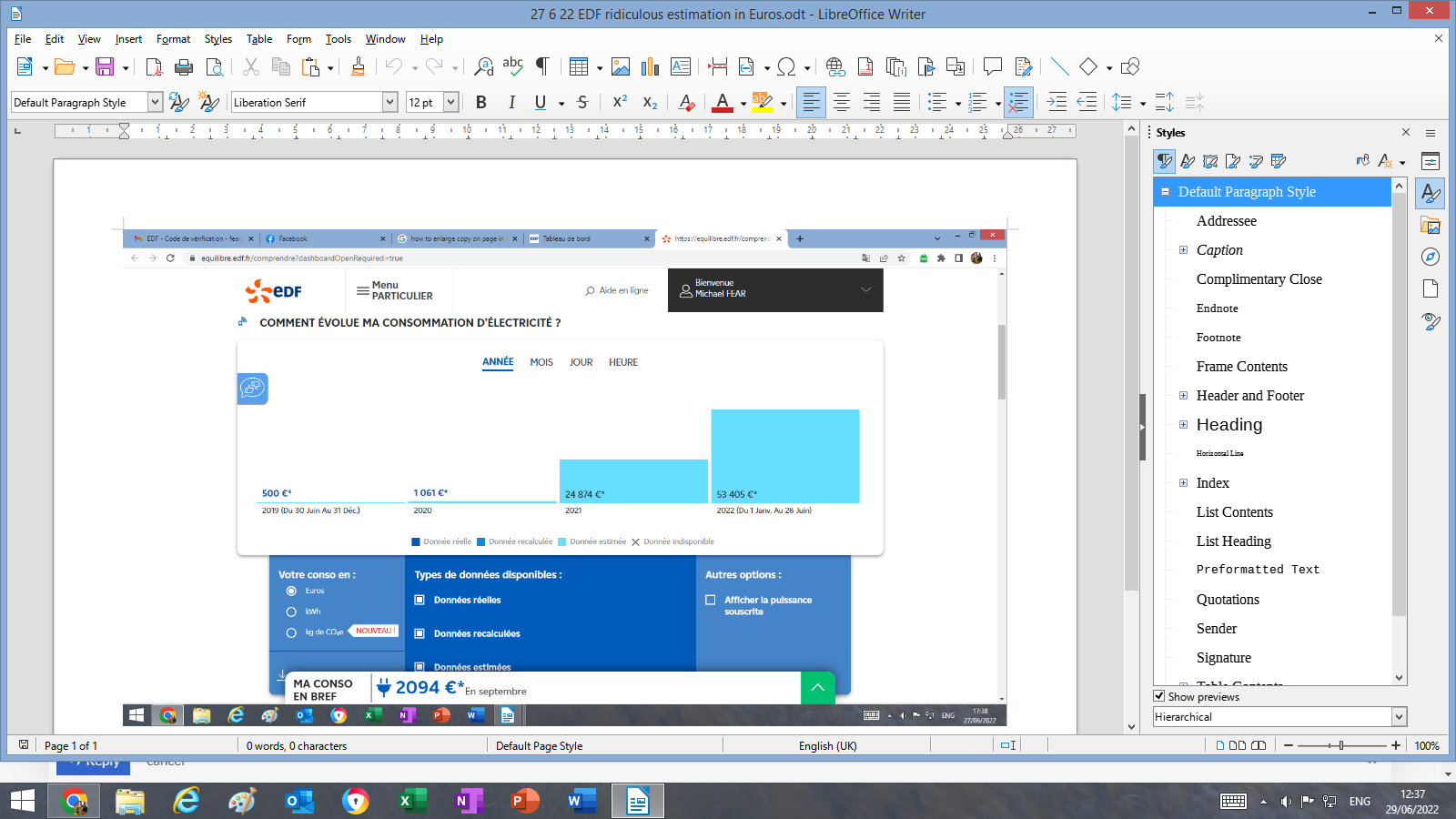Click Clear Direct Formatting icon

point(687,103)
